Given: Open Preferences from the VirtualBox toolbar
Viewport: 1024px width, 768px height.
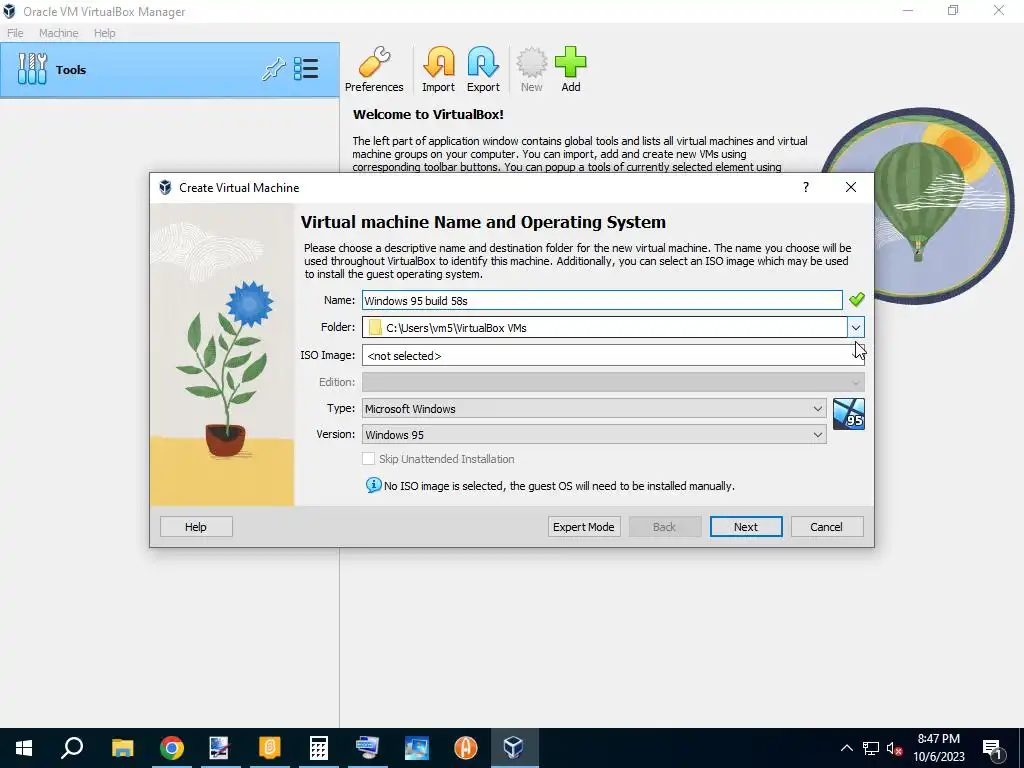Looking at the screenshot, I should [x=374, y=70].
